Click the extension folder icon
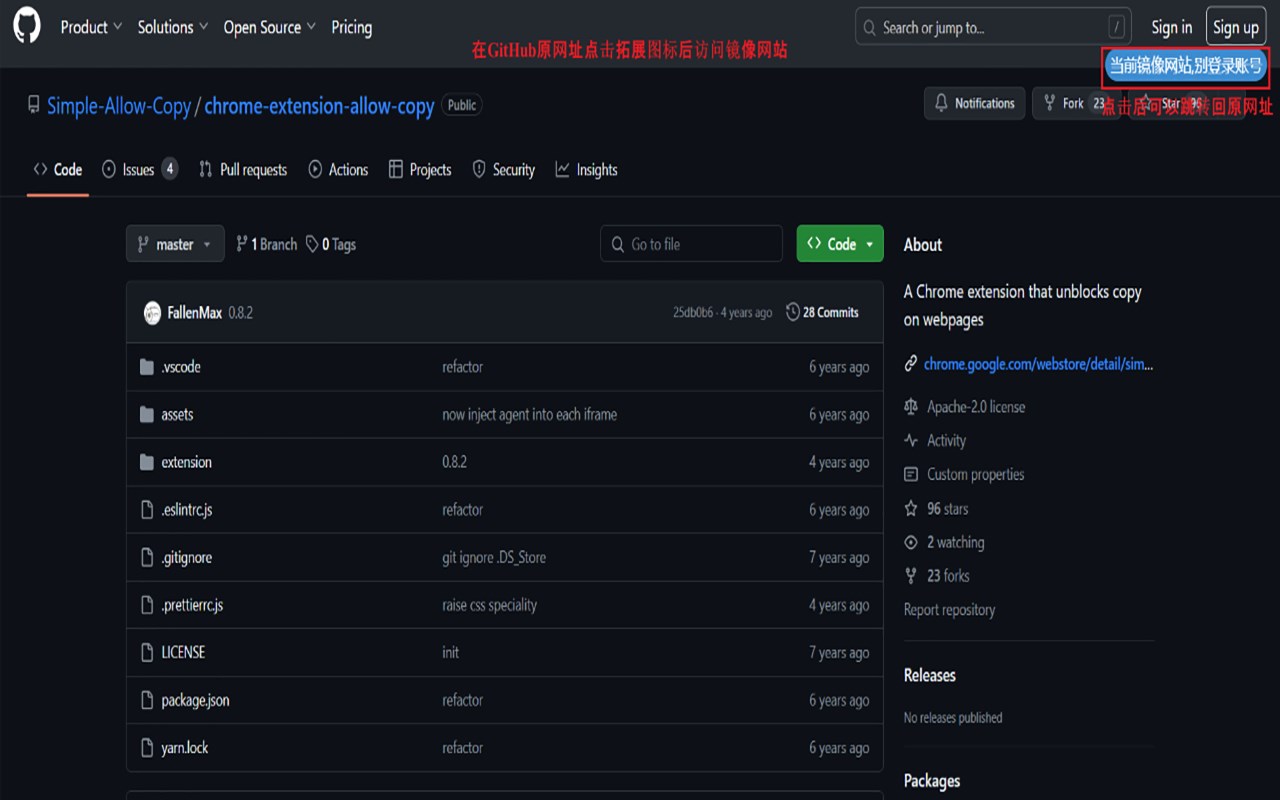 tap(147, 462)
